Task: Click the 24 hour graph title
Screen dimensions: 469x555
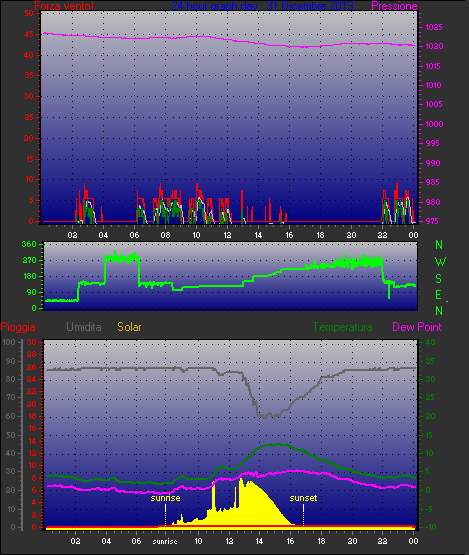Action: [x=262, y=6]
